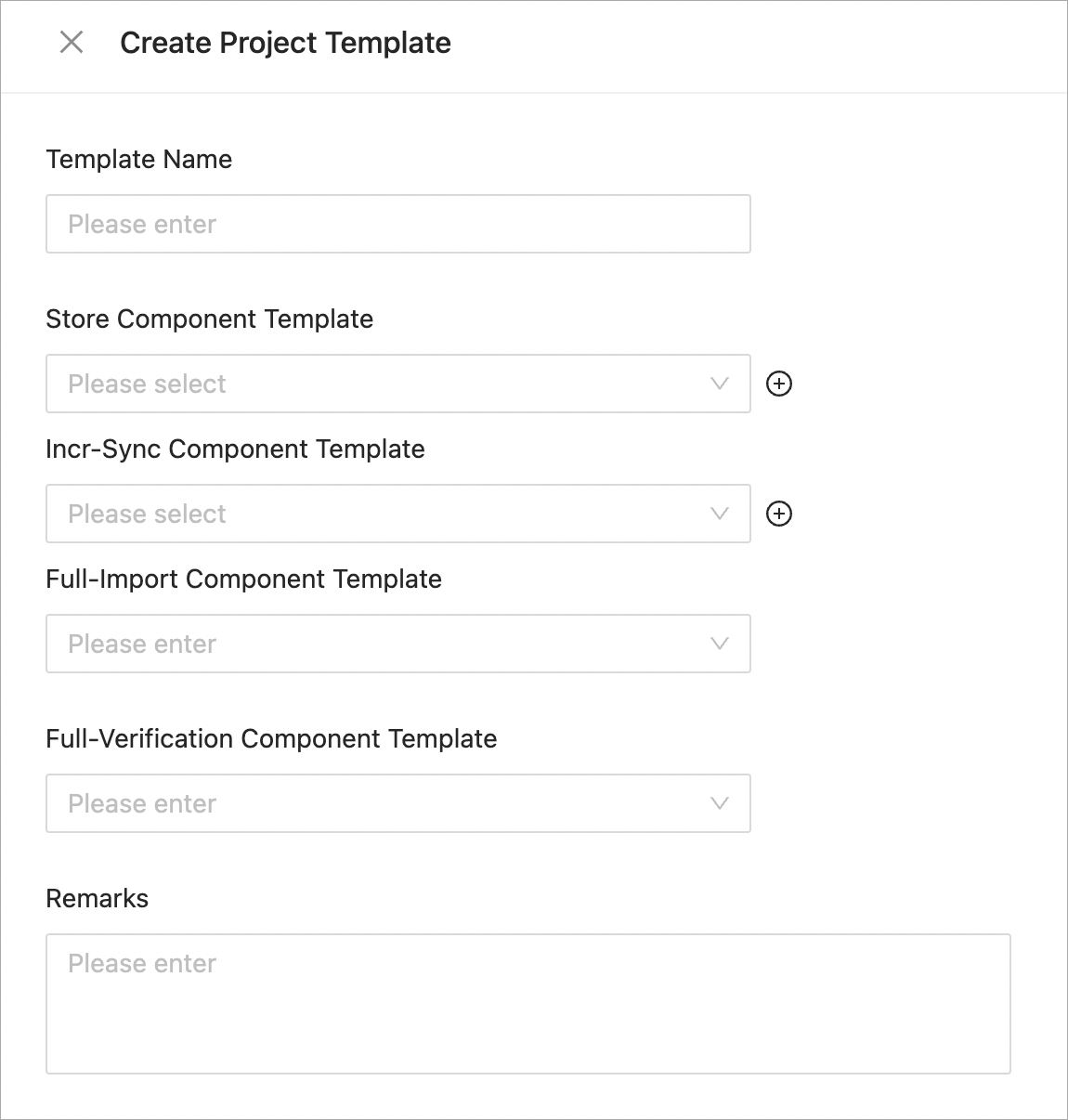This screenshot has height=1120, width=1068.
Task: Focus the Template Name input field
Action: [397, 224]
